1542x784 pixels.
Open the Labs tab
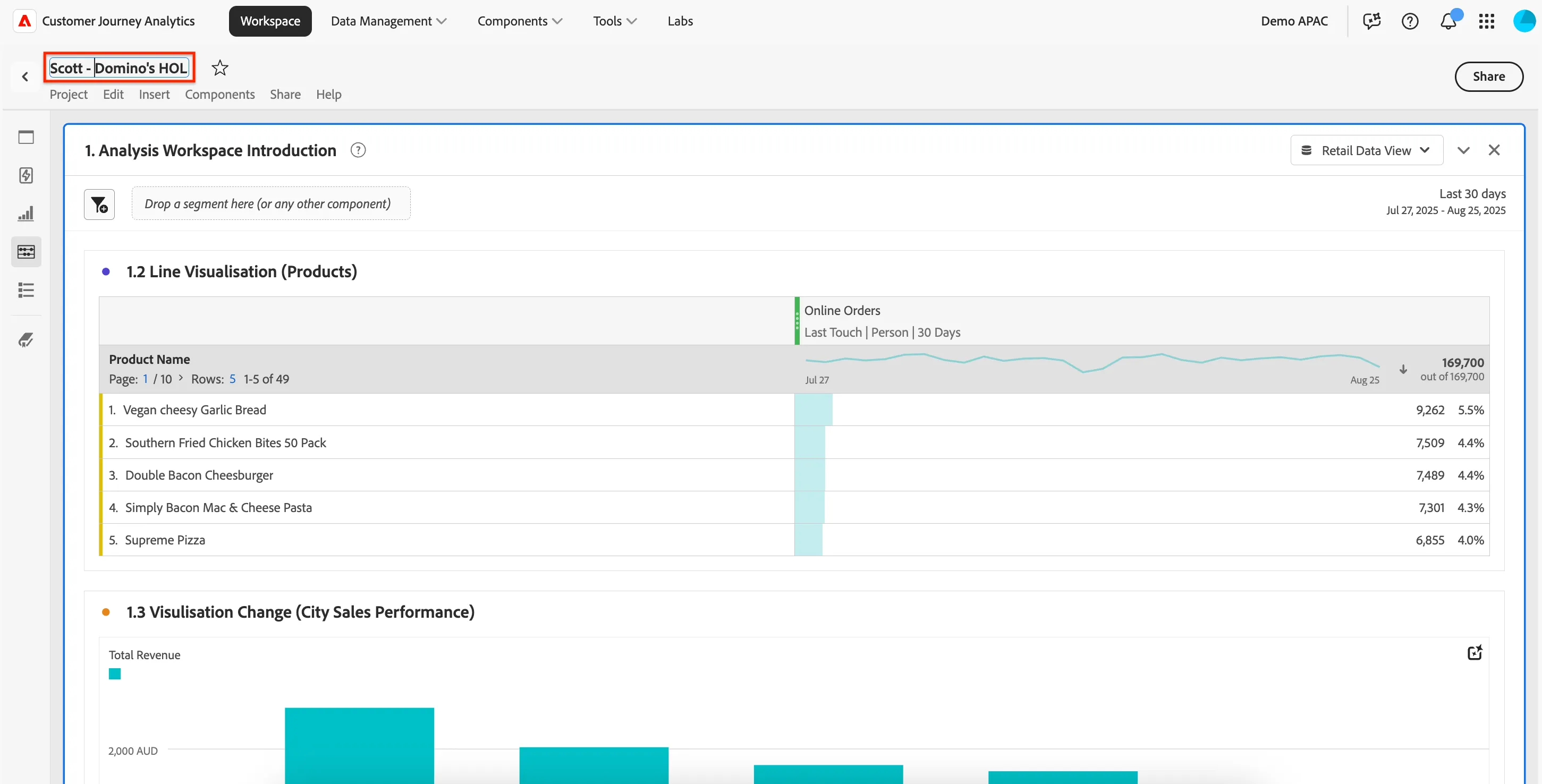(x=680, y=21)
